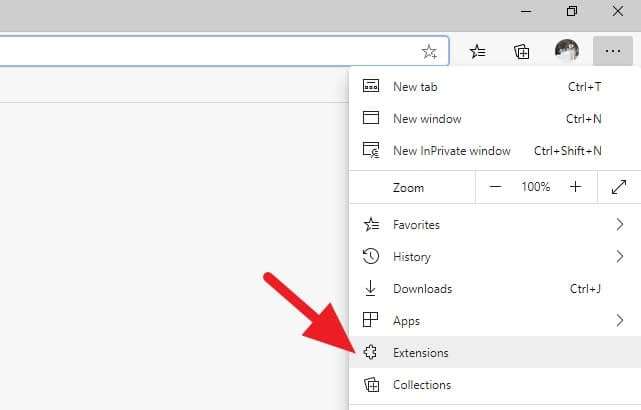Image resolution: width=641 pixels, height=410 pixels.
Task: Click the Extensions puzzle piece icon
Action: [370, 352]
